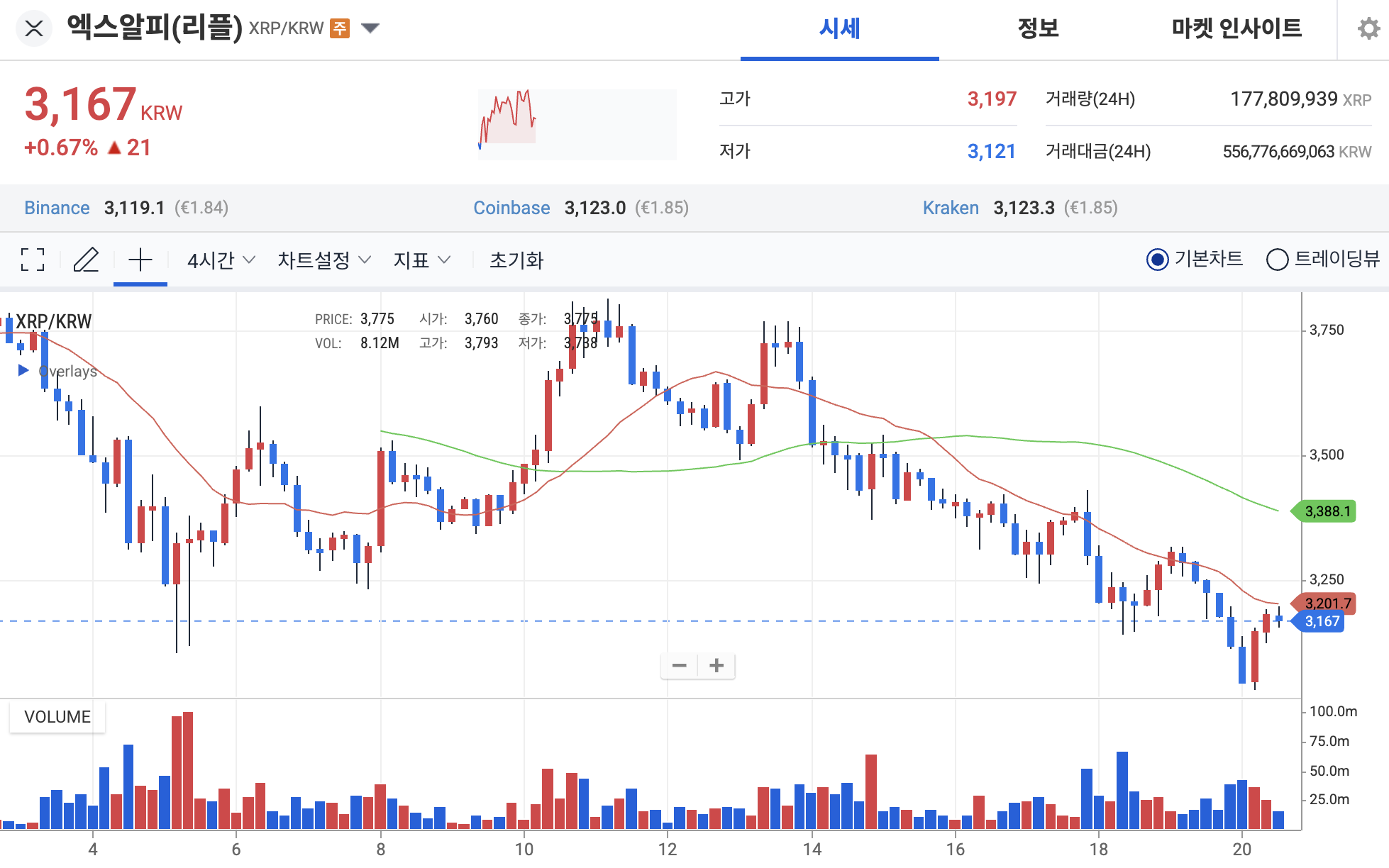Switch to the 정보 tab
Screen dimensions: 1389x868
point(1038,29)
